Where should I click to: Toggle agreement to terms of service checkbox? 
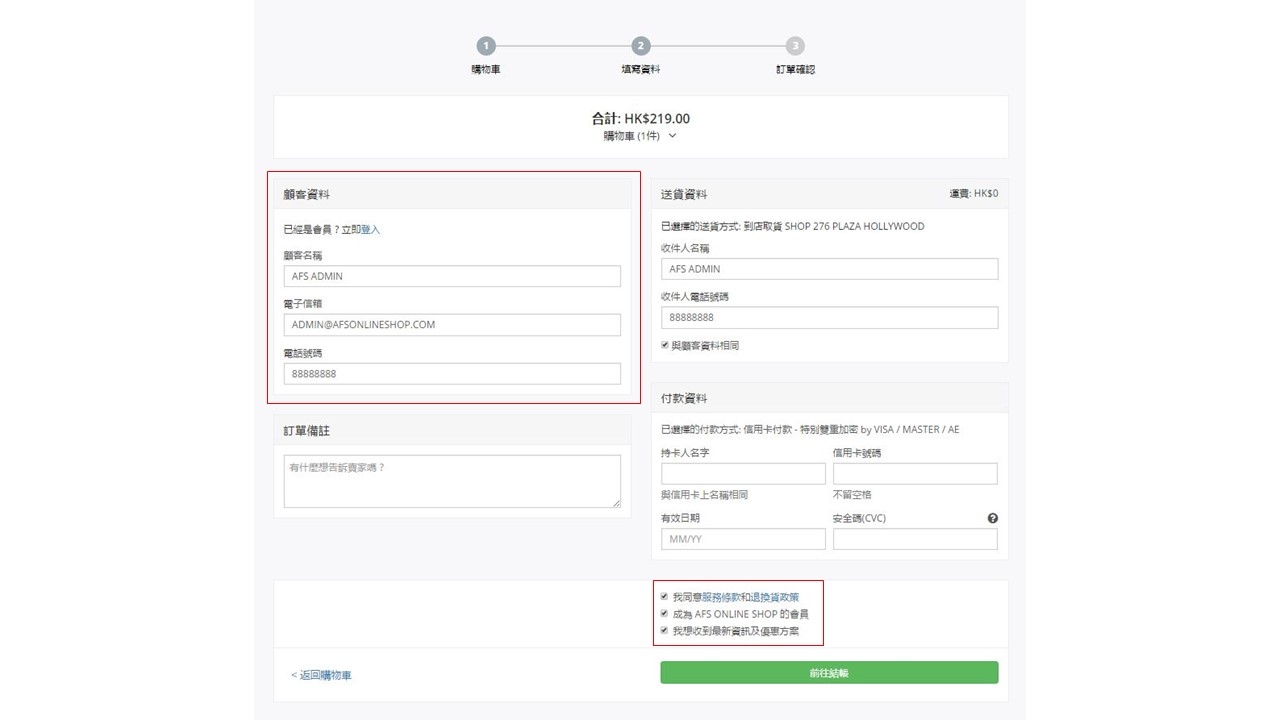pyautogui.click(x=664, y=597)
